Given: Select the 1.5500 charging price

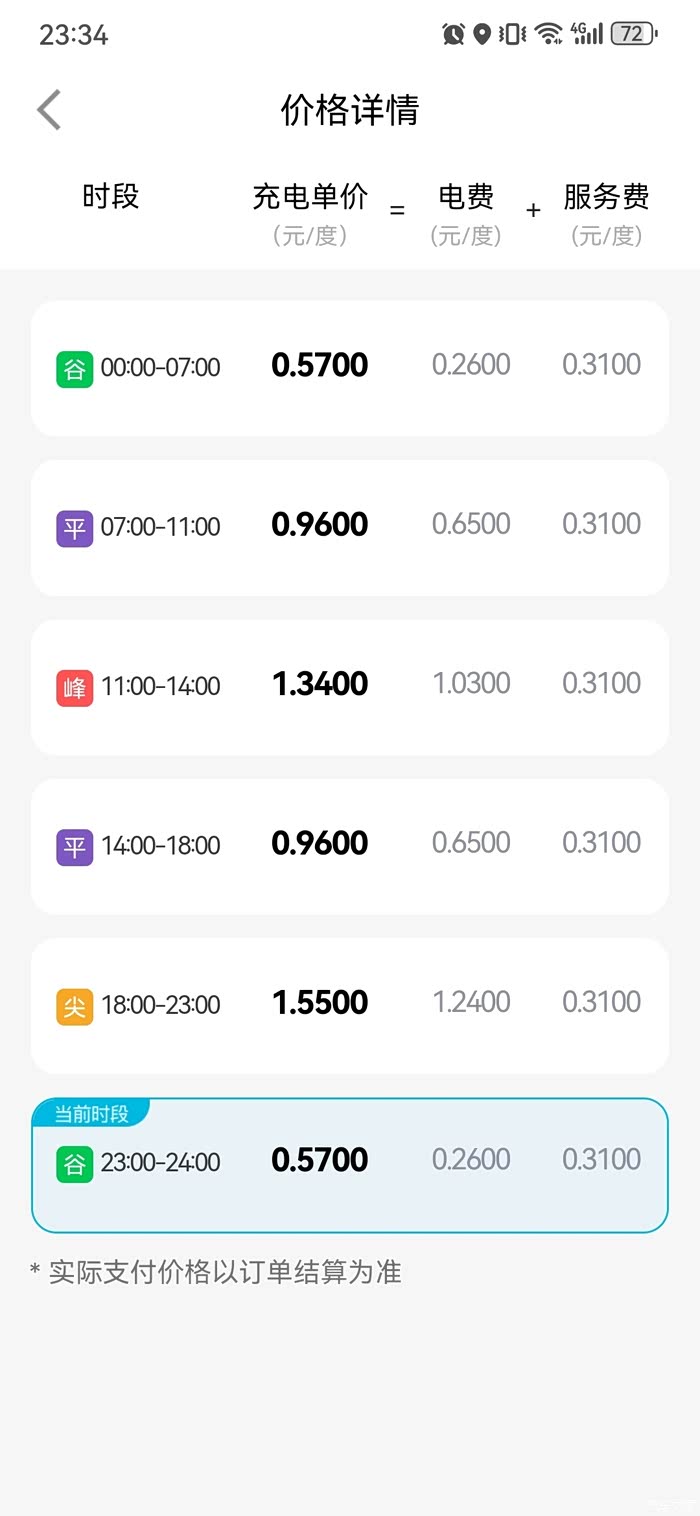Looking at the screenshot, I should [320, 1003].
